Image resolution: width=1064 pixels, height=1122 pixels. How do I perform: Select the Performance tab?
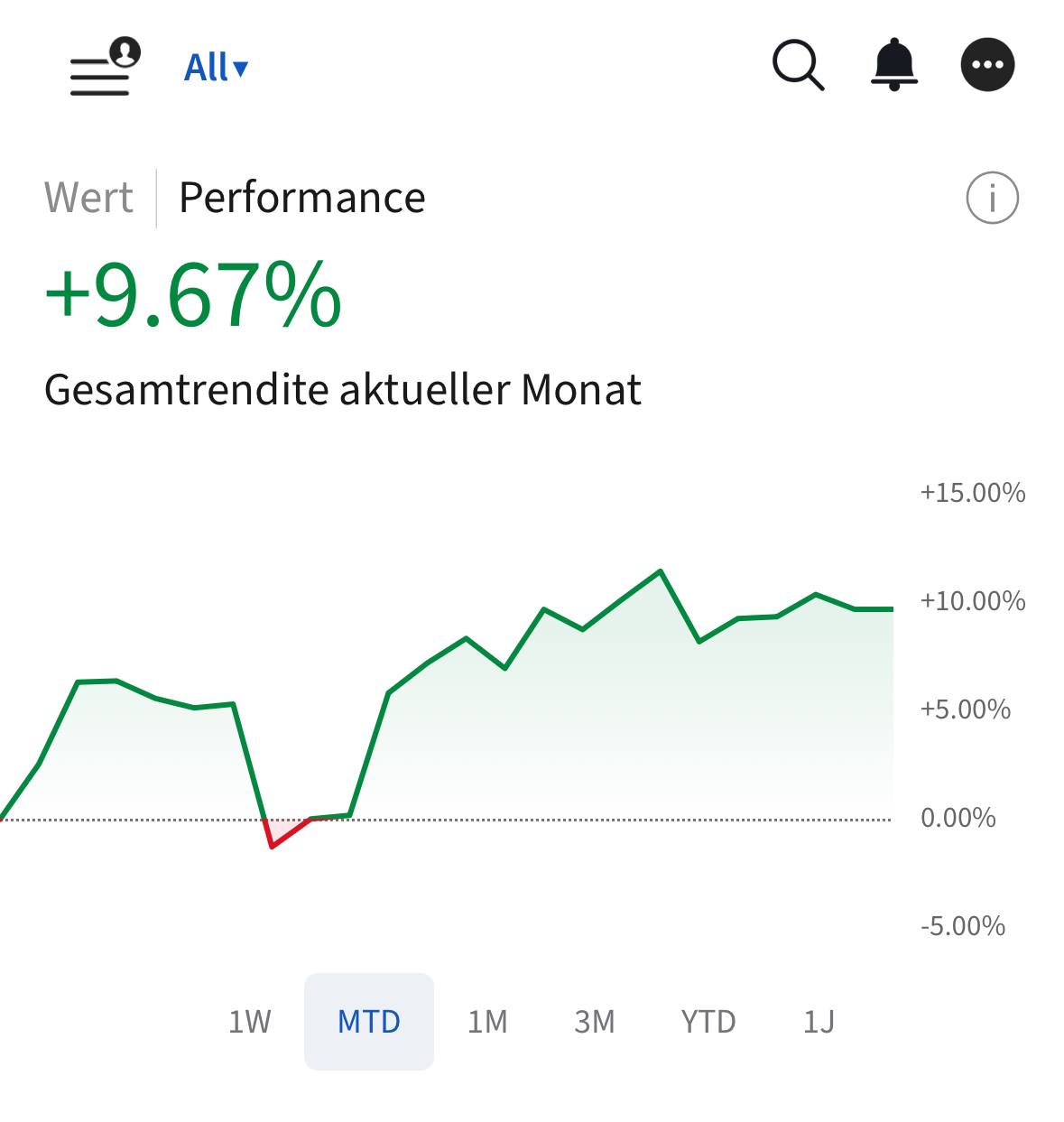(301, 198)
